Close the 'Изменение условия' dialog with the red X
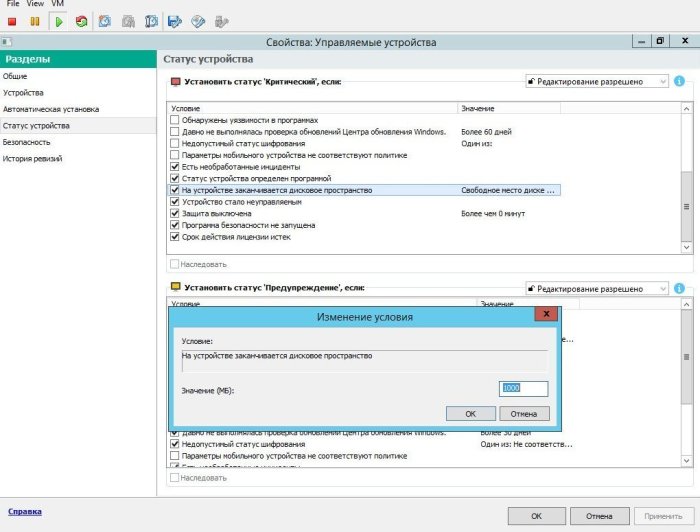 click(x=546, y=314)
